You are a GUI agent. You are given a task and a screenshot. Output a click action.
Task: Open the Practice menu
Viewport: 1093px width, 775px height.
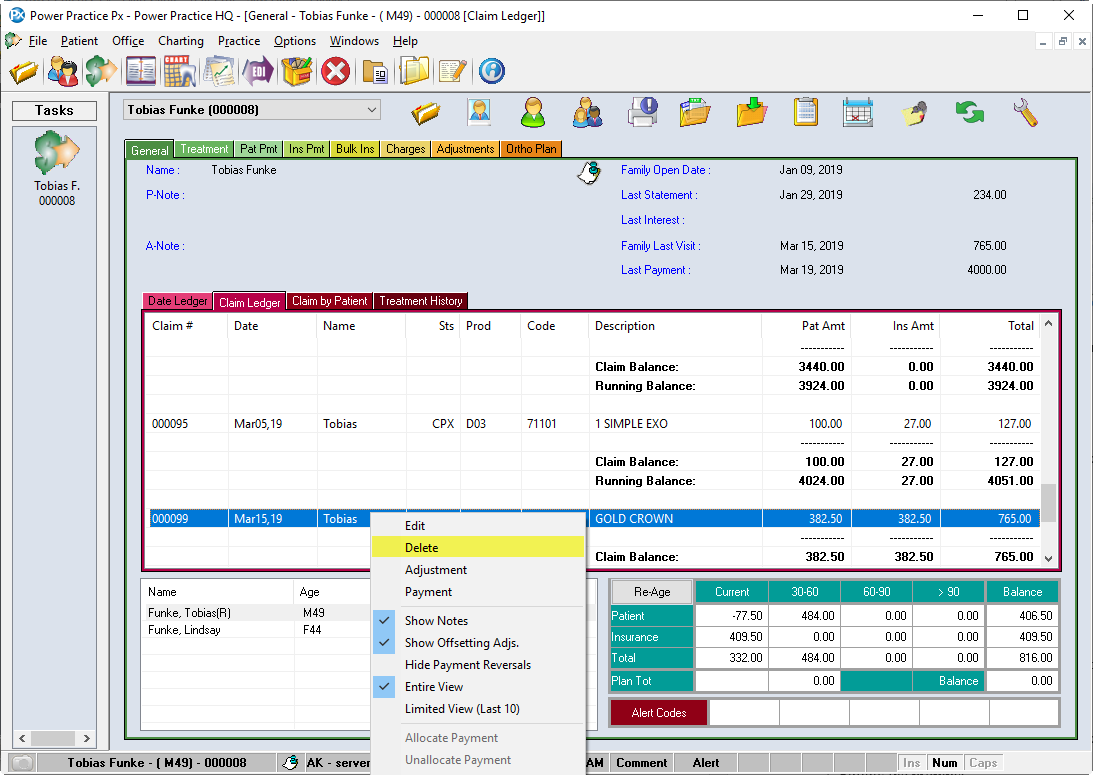[x=239, y=41]
